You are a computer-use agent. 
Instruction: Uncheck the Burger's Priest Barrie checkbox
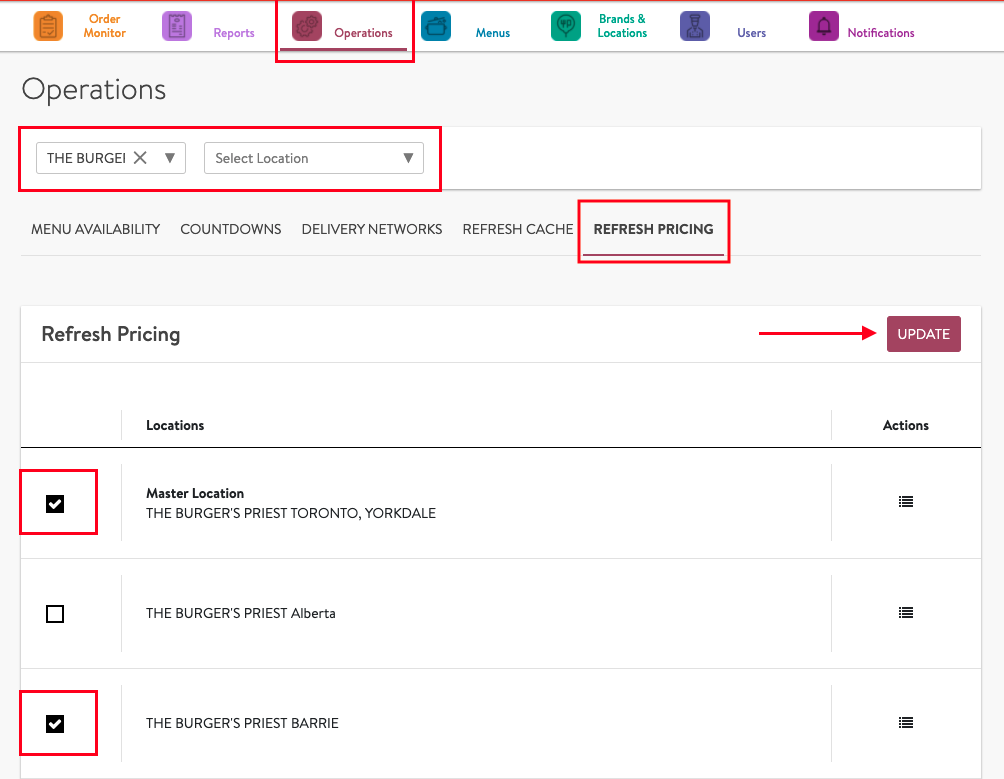55,723
